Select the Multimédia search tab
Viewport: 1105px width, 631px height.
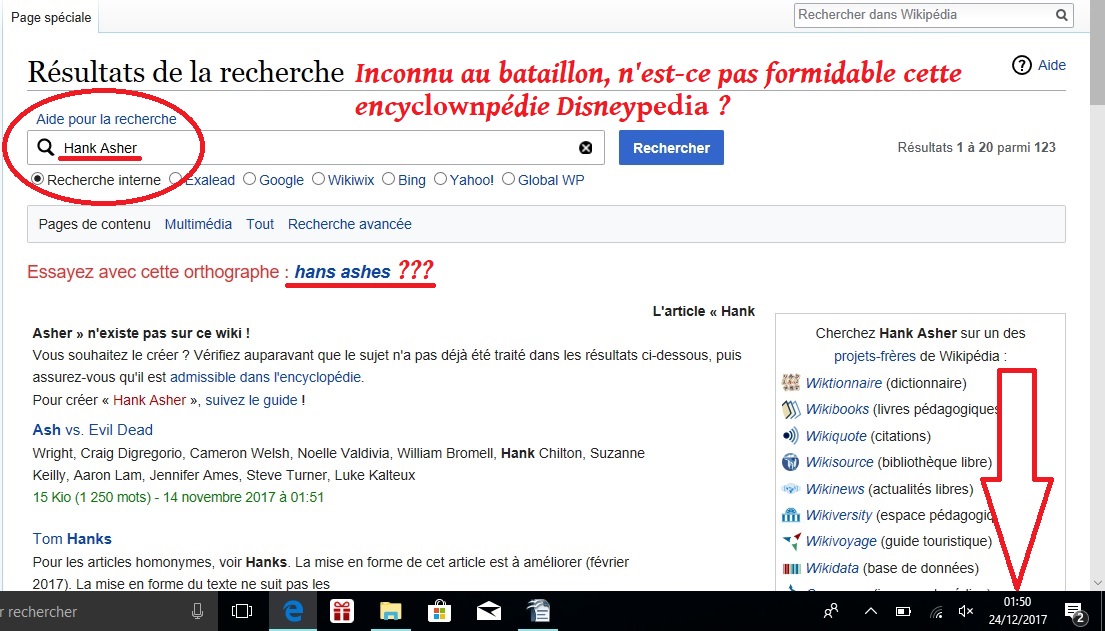pyautogui.click(x=198, y=224)
